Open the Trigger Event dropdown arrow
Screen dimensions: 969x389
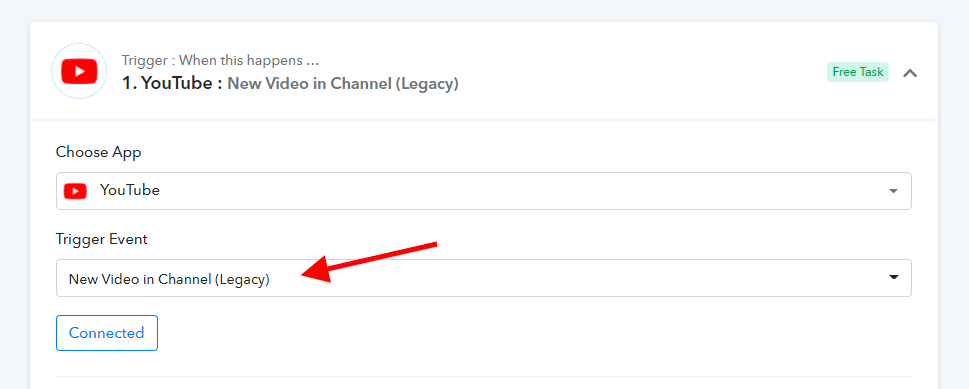click(894, 278)
